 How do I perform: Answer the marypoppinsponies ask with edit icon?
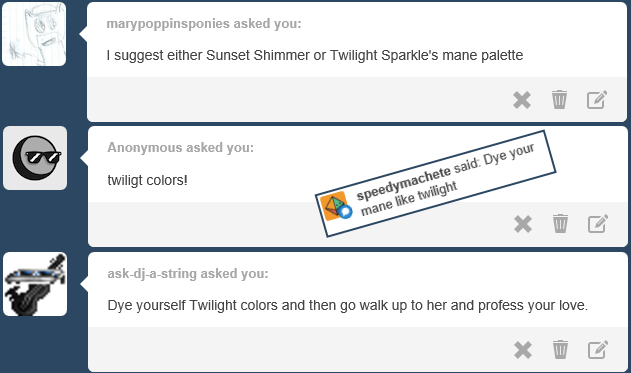click(x=597, y=100)
